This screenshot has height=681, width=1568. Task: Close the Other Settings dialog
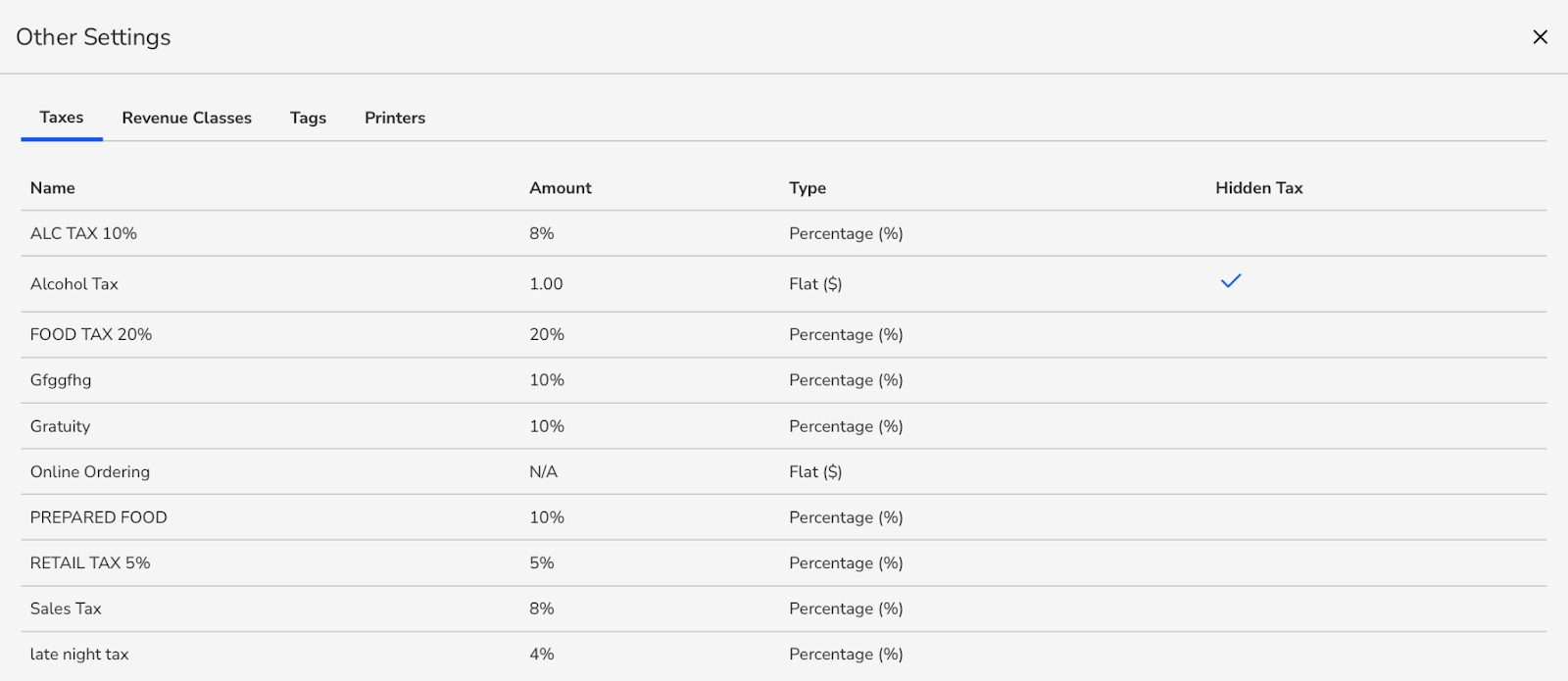click(1540, 37)
